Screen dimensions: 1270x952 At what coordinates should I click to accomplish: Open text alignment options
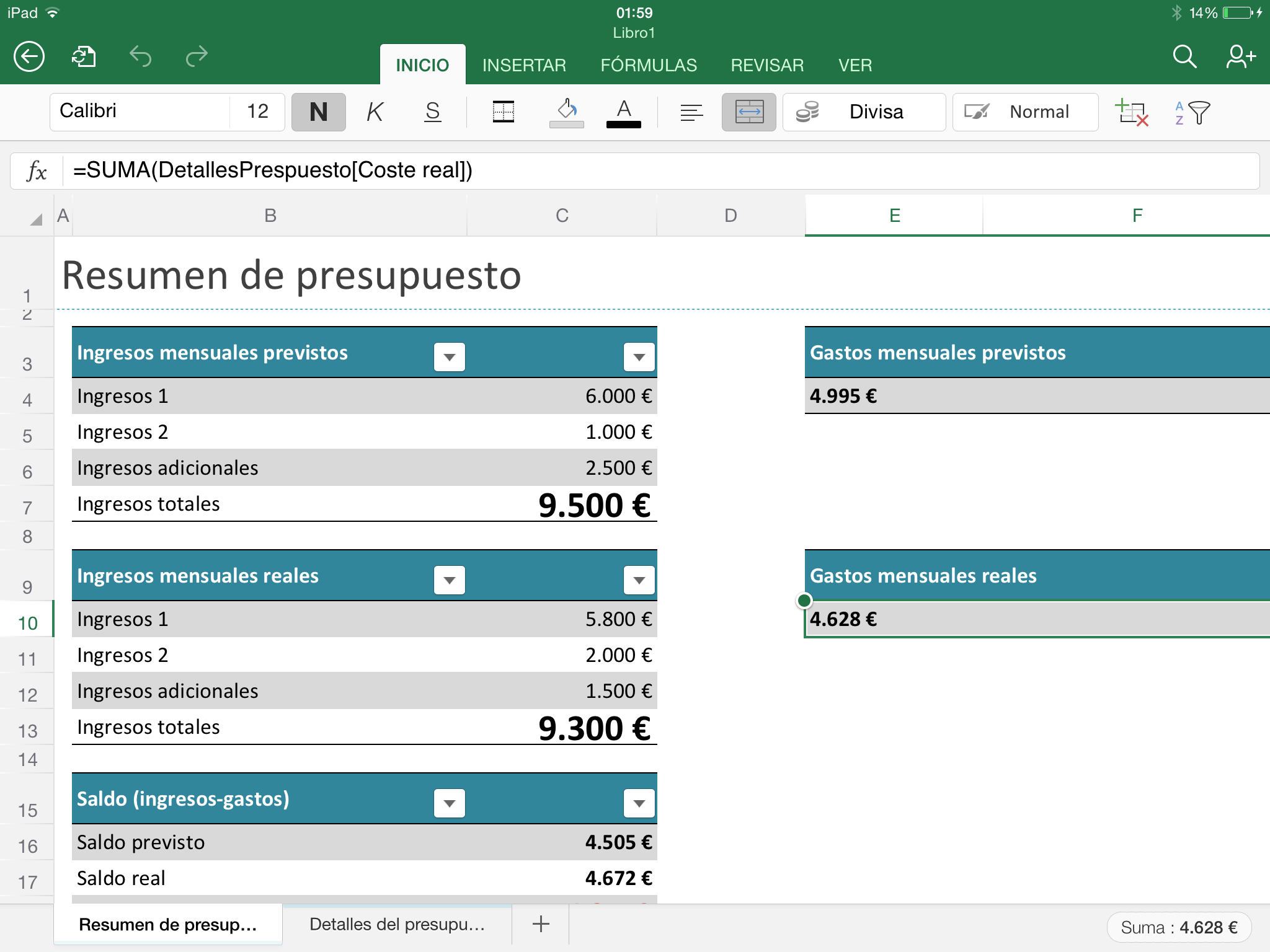click(x=691, y=112)
